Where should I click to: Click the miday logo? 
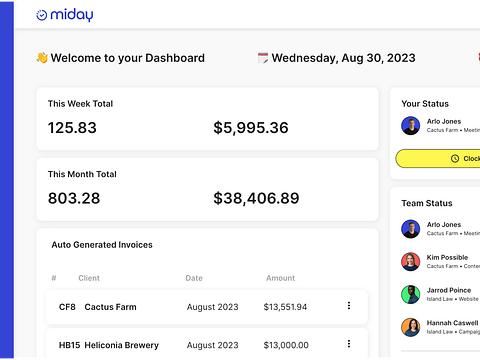click(65, 15)
